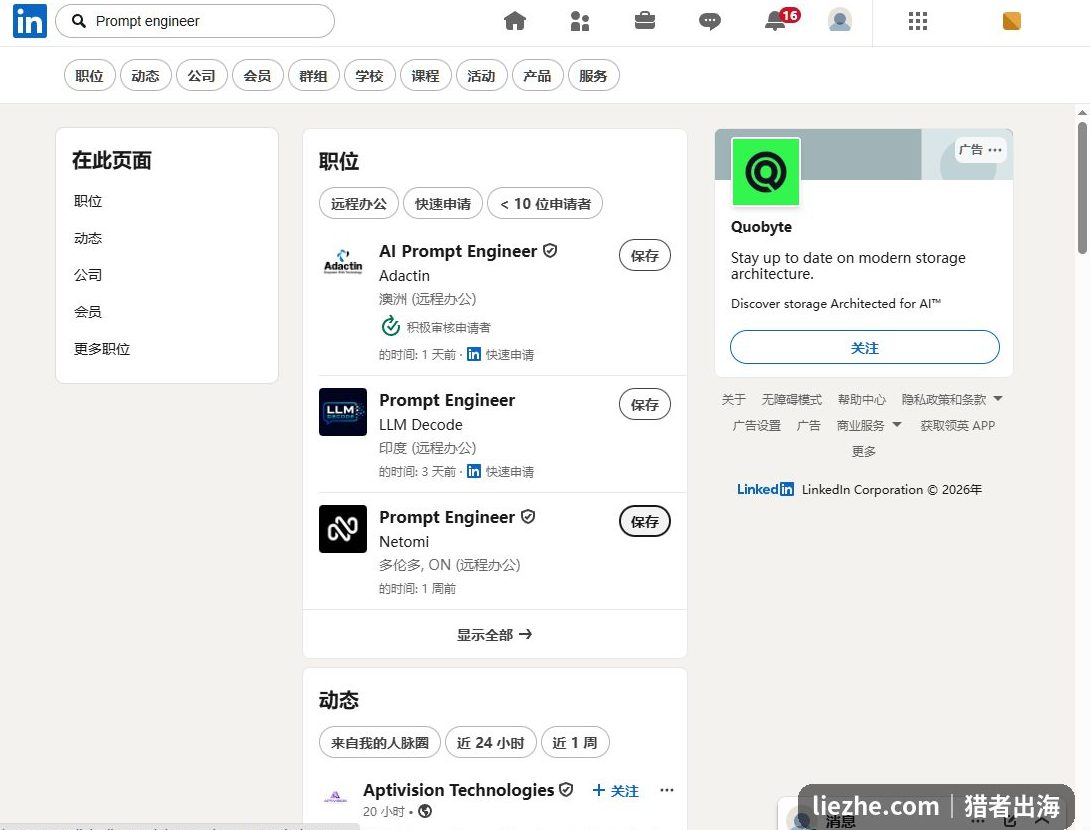Screen dimensions: 1090x830
Task: Open the AI Prompt Engineer job title
Action: click(x=458, y=251)
